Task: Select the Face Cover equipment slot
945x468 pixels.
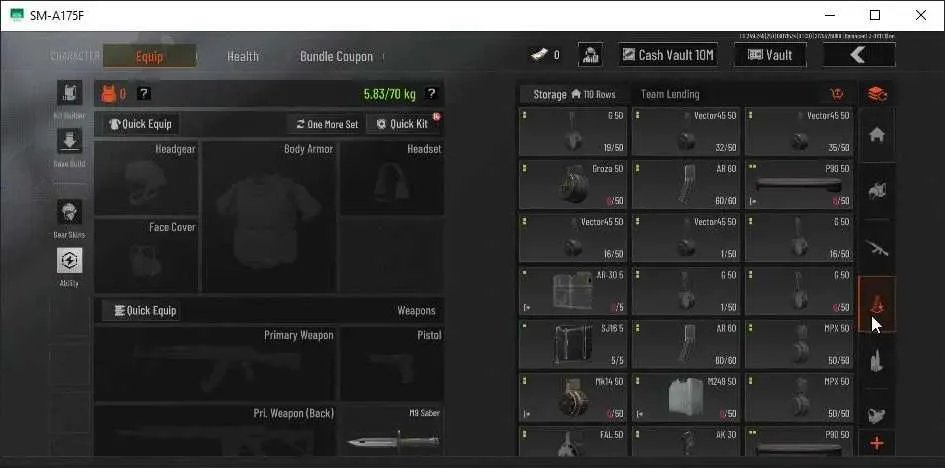Action: (146, 255)
